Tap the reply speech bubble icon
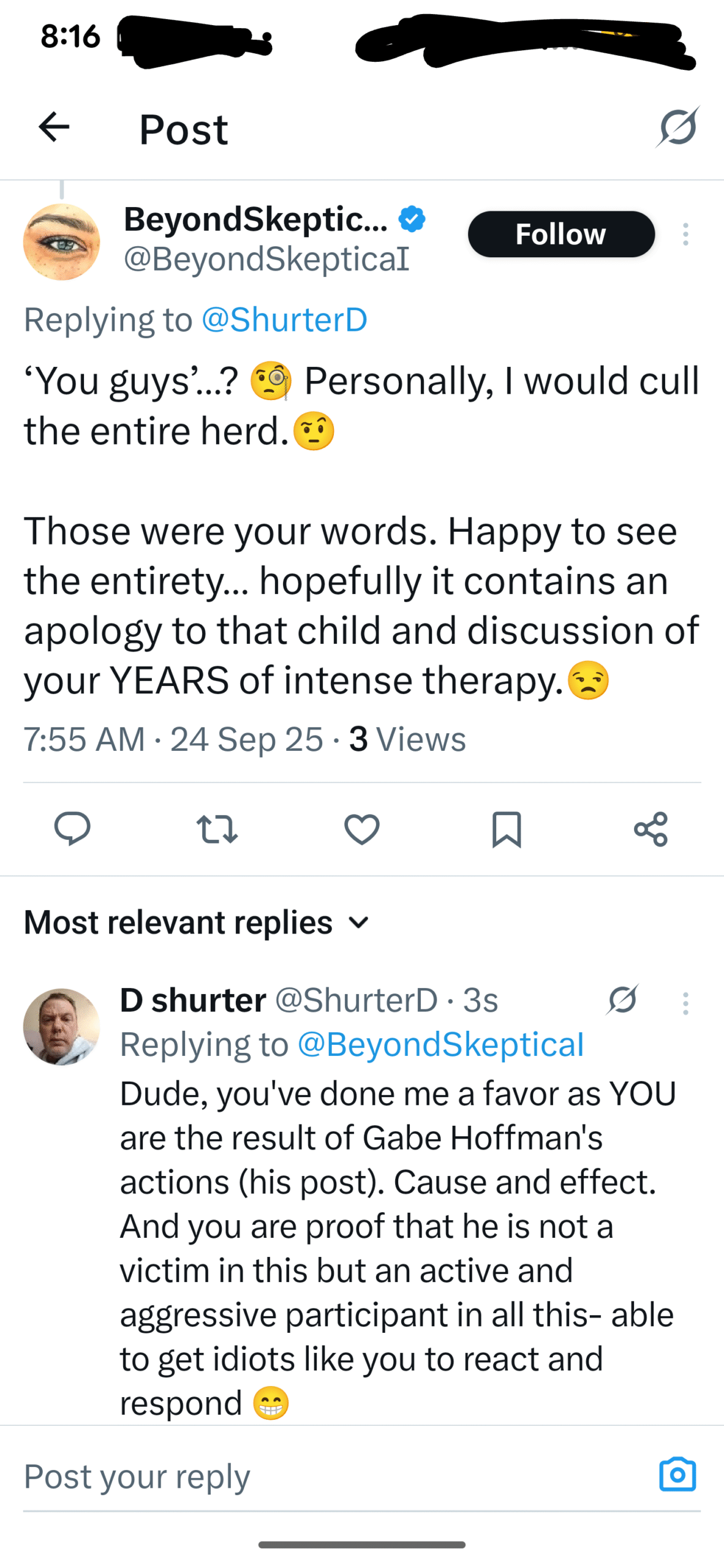Screen dimensions: 724x1568 click(72, 829)
